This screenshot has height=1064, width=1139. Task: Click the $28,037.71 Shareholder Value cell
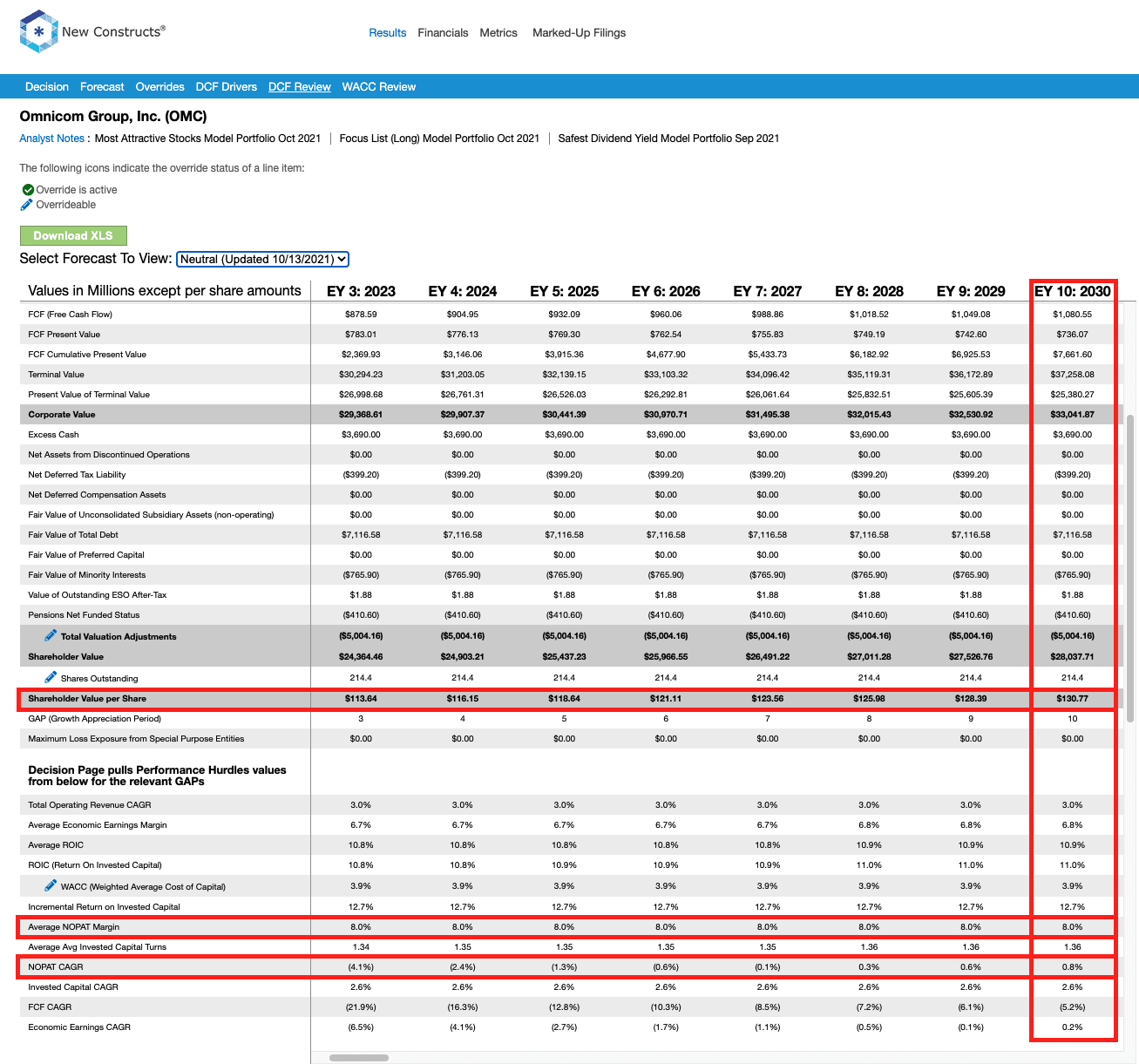(x=1073, y=657)
